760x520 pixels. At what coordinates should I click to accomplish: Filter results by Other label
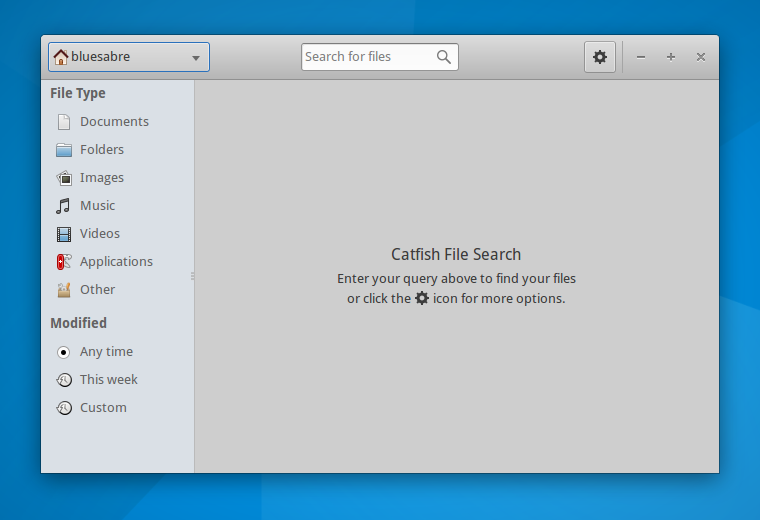pos(97,290)
